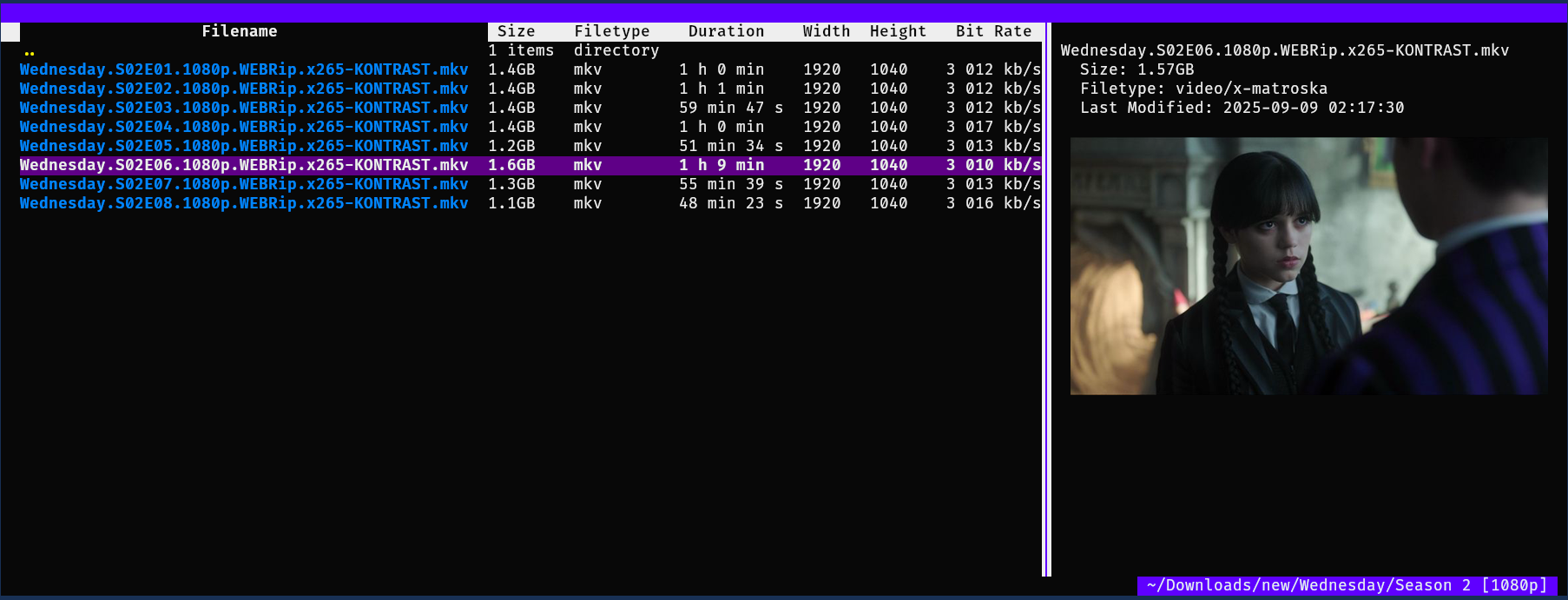1568x600 pixels.
Task: Click the 1.2GB size cell
Action: click(511, 146)
